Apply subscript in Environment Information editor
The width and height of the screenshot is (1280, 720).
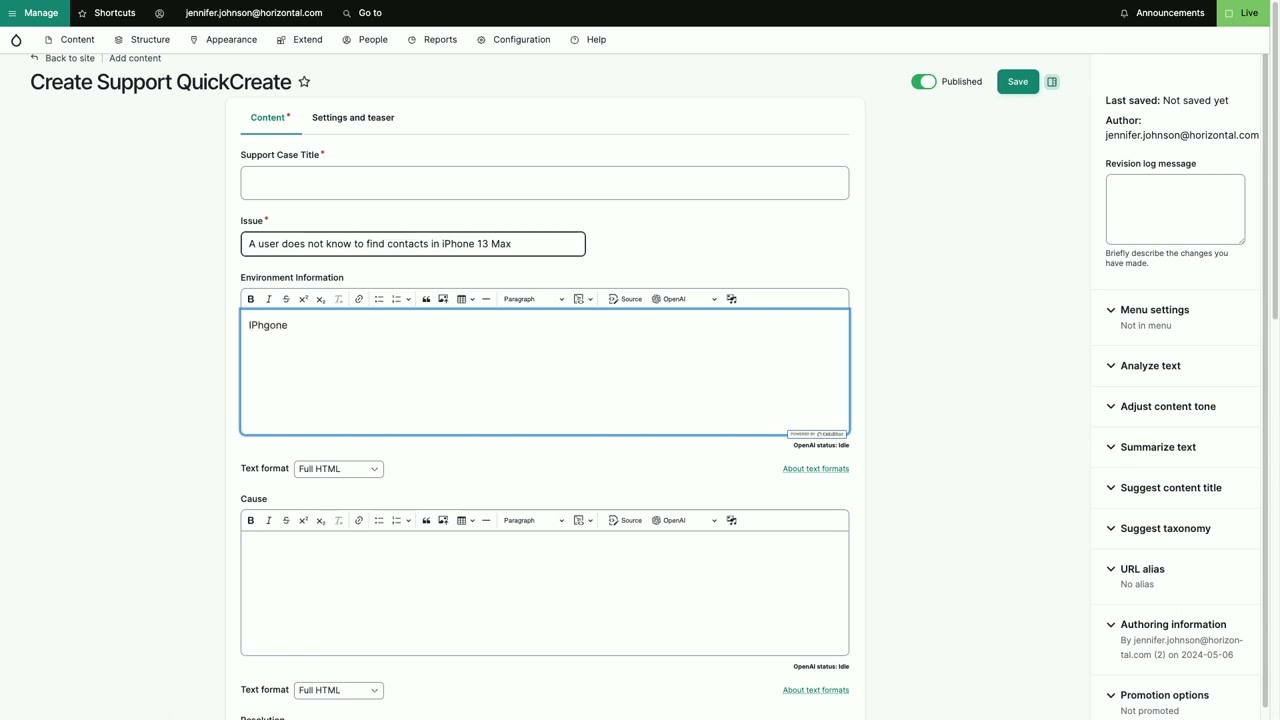tap(321, 299)
